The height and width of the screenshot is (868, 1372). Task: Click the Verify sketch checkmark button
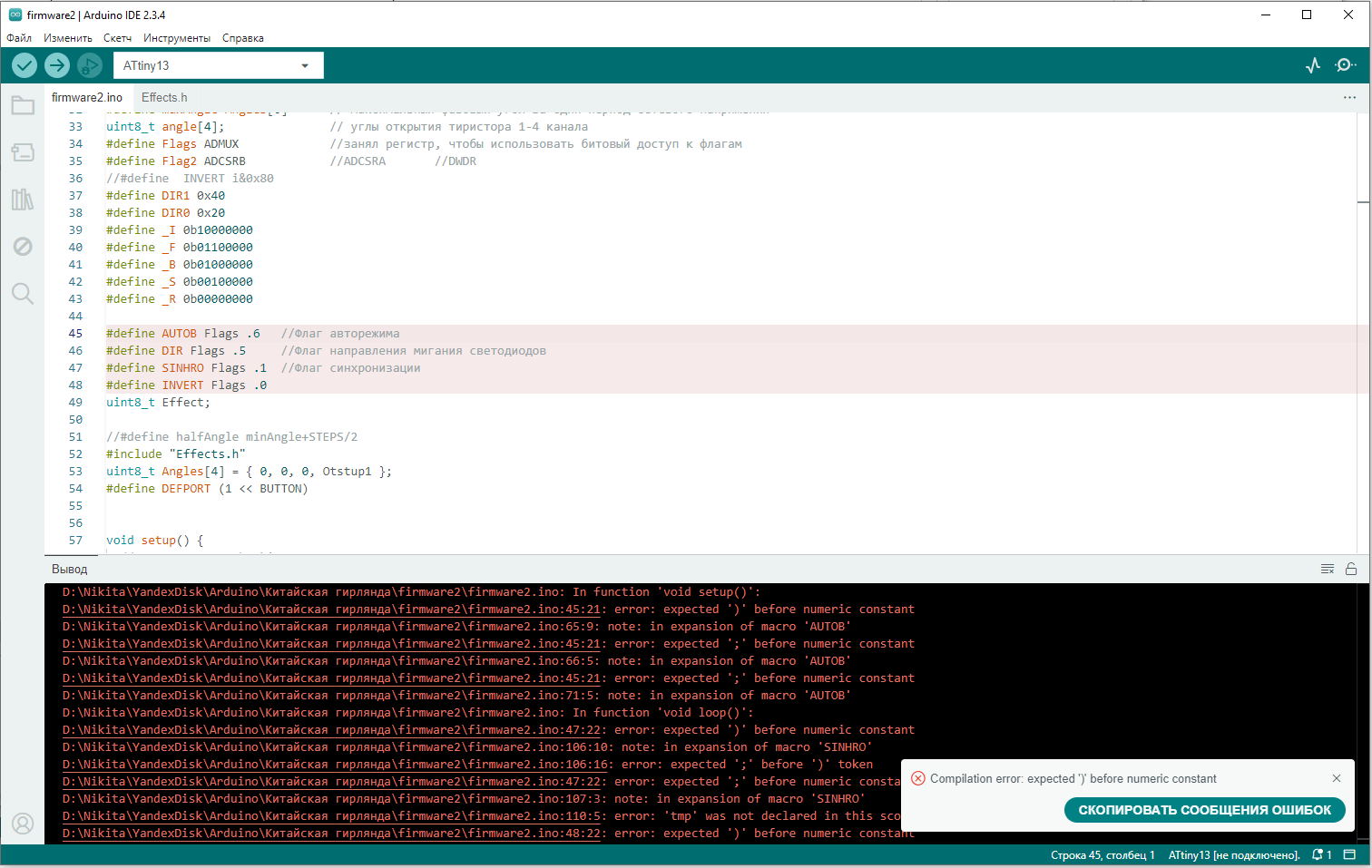point(24,65)
